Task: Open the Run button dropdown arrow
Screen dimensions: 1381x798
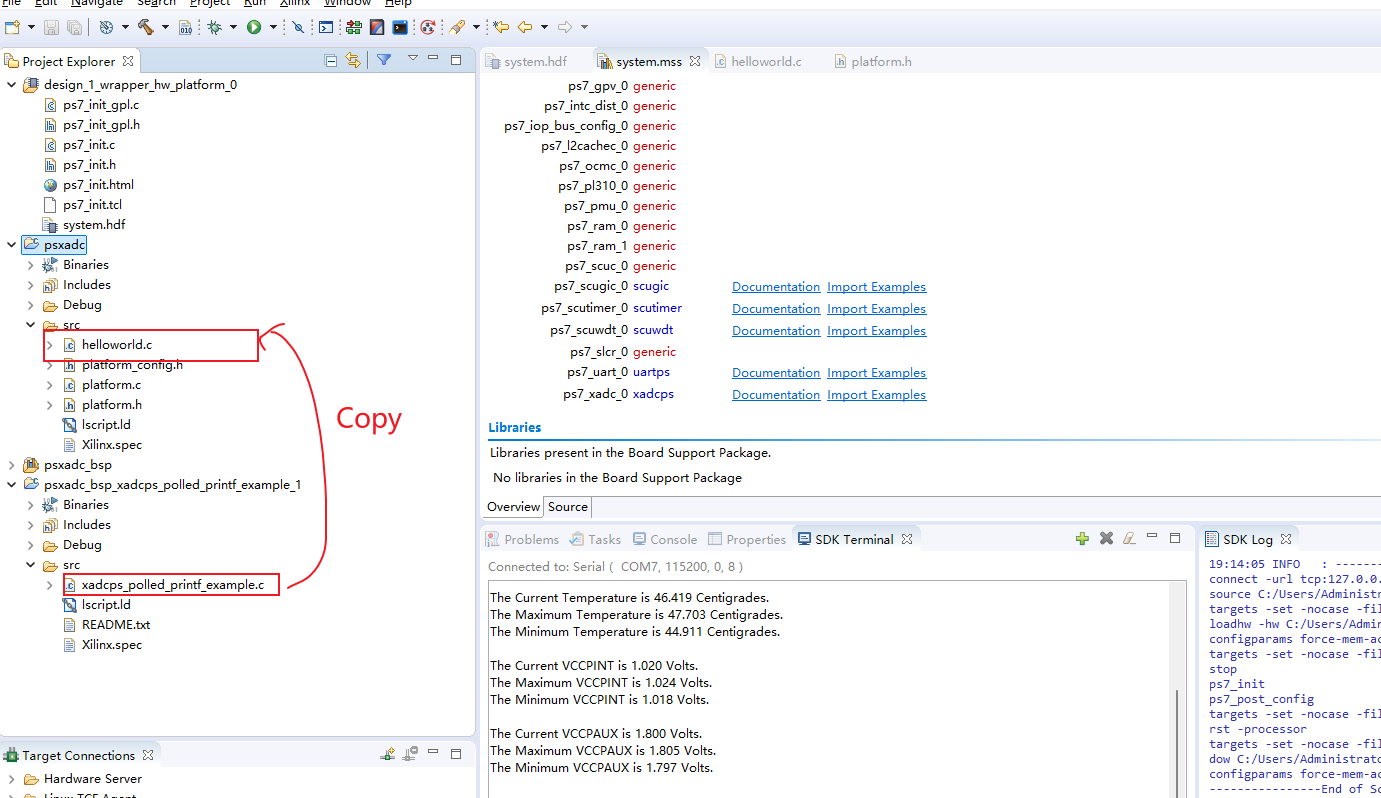Action: click(x=272, y=27)
